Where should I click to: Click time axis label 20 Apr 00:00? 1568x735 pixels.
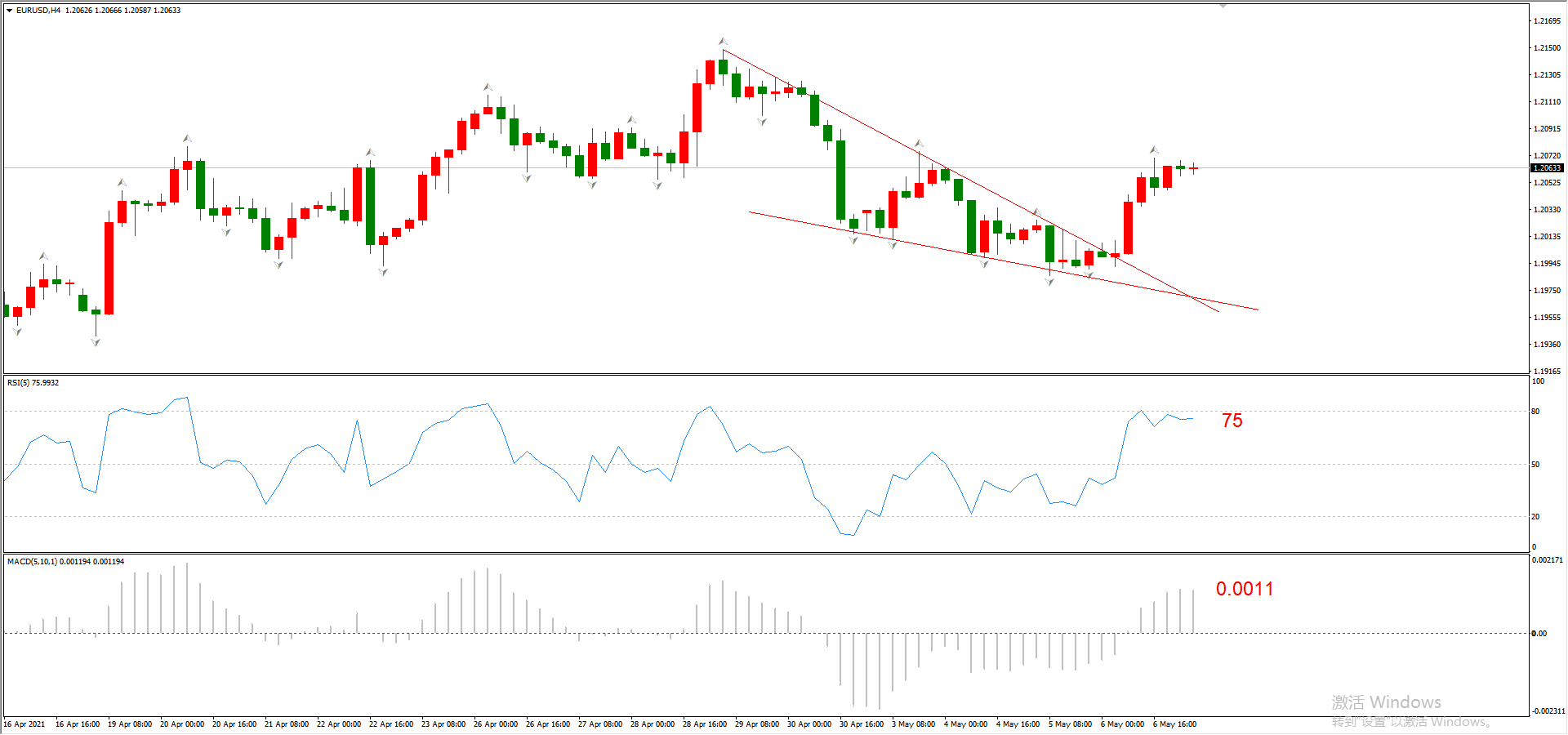[x=182, y=724]
